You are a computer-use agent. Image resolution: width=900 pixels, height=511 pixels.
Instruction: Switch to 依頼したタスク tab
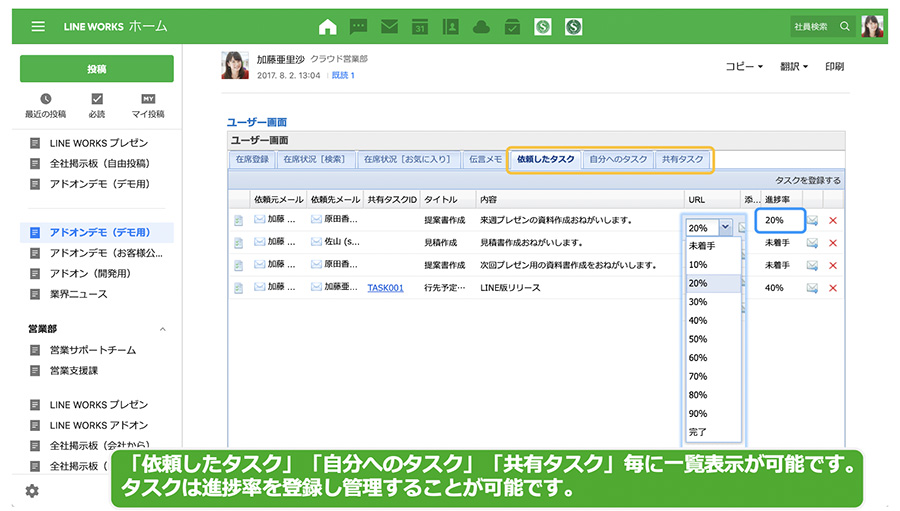click(545, 160)
